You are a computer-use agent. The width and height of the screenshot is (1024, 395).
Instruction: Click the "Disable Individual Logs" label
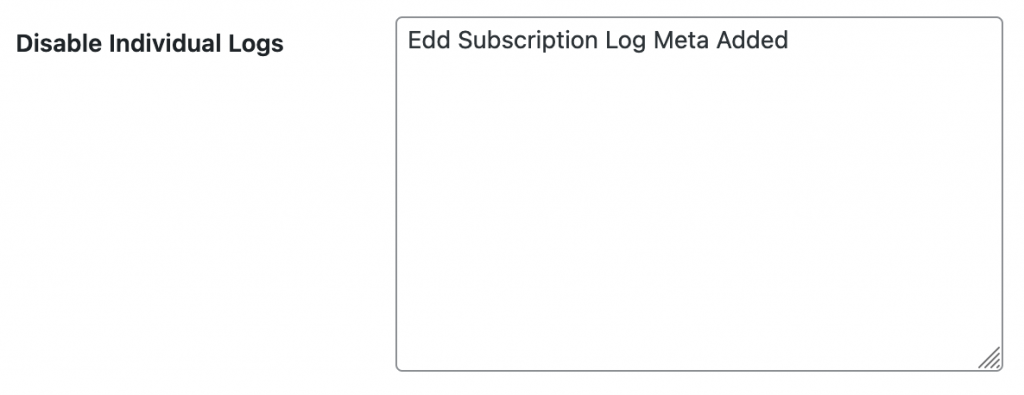point(150,44)
